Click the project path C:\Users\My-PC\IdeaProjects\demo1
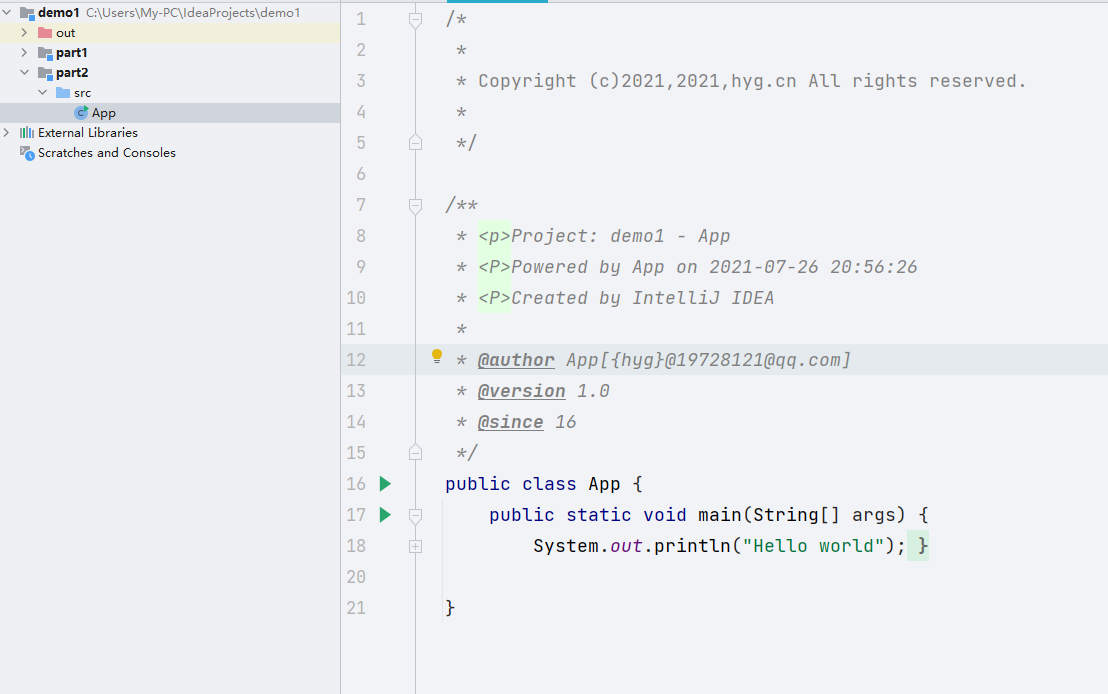Viewport: 1108px width, 694px height. [193, 13]
